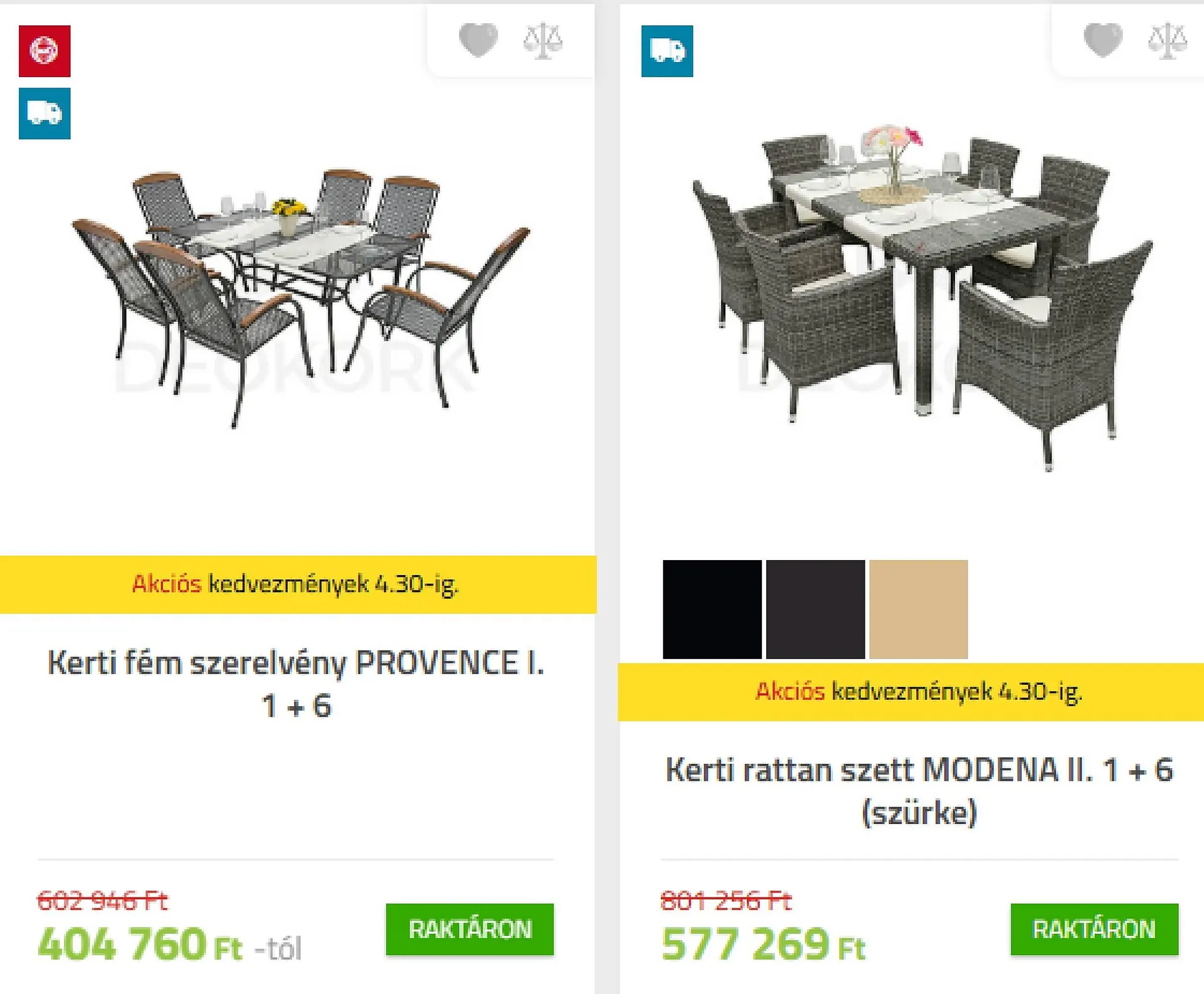Image resolution: width=1204 pixels, height=994 pixels.
Task: Select the black color swatch for MODENA
Action: coord(712,609)
